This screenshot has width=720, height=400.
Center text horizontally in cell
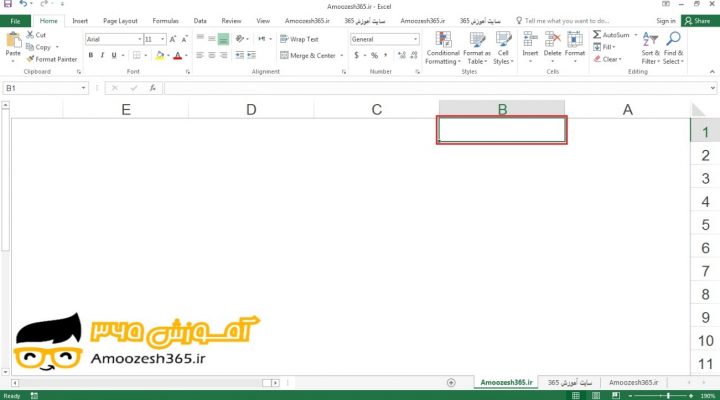212,56
